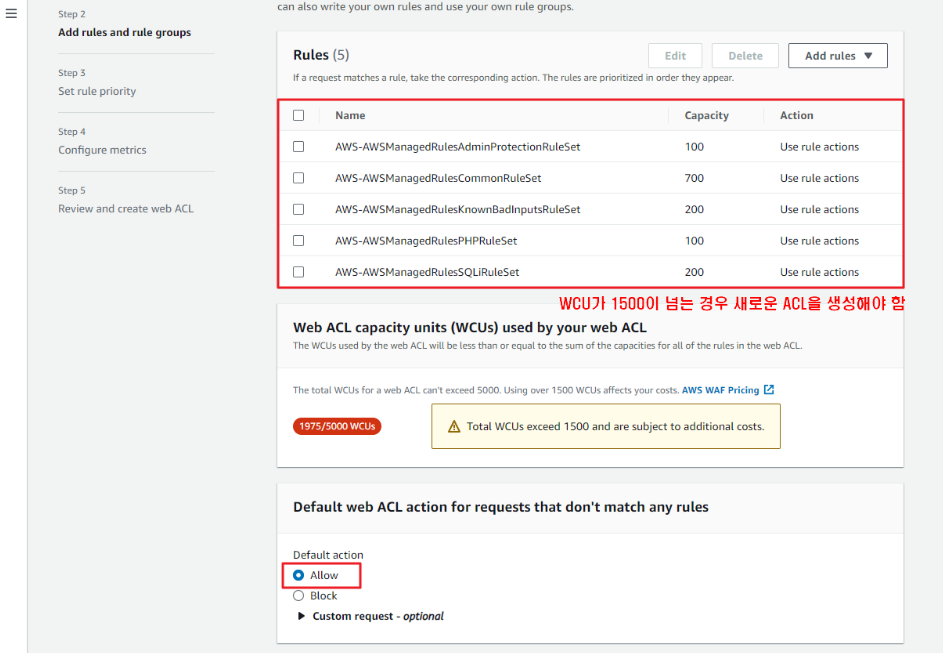Select the Allow default action radio button
943x653 pixels.
298,575
